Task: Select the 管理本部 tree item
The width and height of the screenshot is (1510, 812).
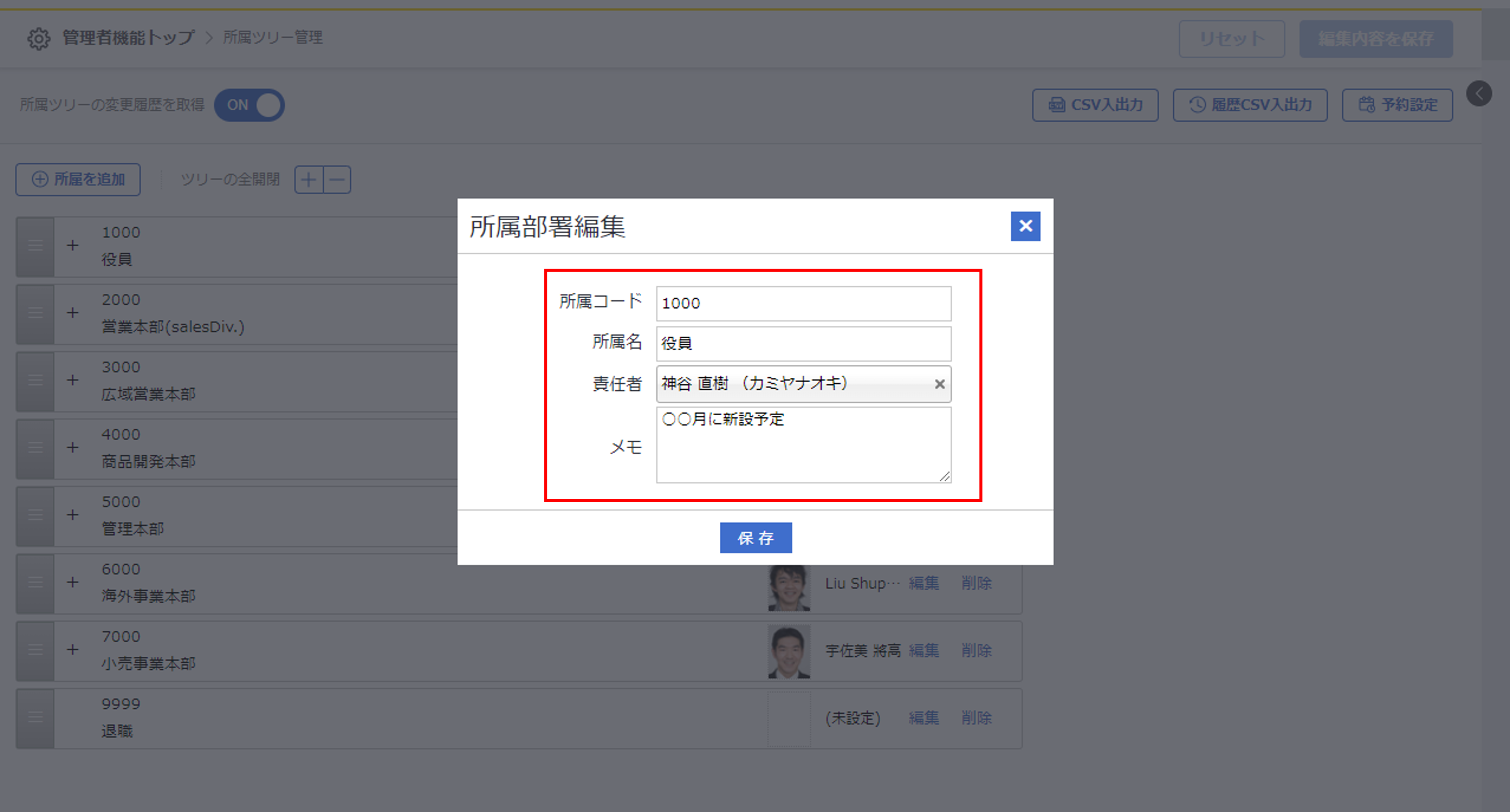Action: (x=132, y=529)
